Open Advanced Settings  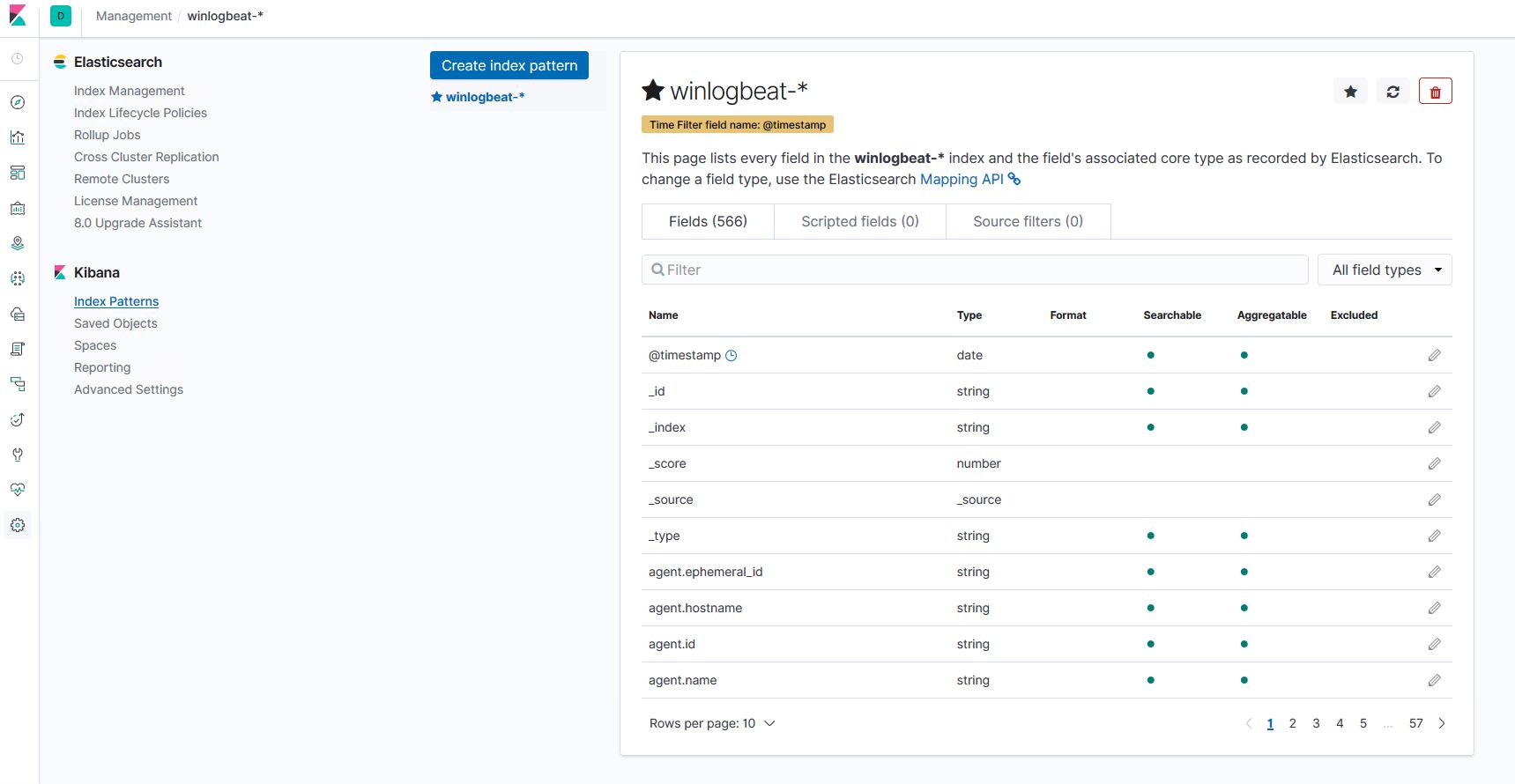pos(129,389)
